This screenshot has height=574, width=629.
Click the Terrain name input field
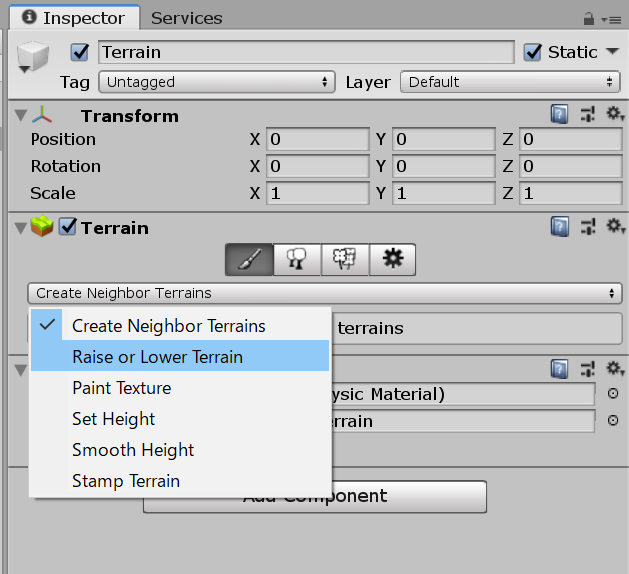(306, 52)
